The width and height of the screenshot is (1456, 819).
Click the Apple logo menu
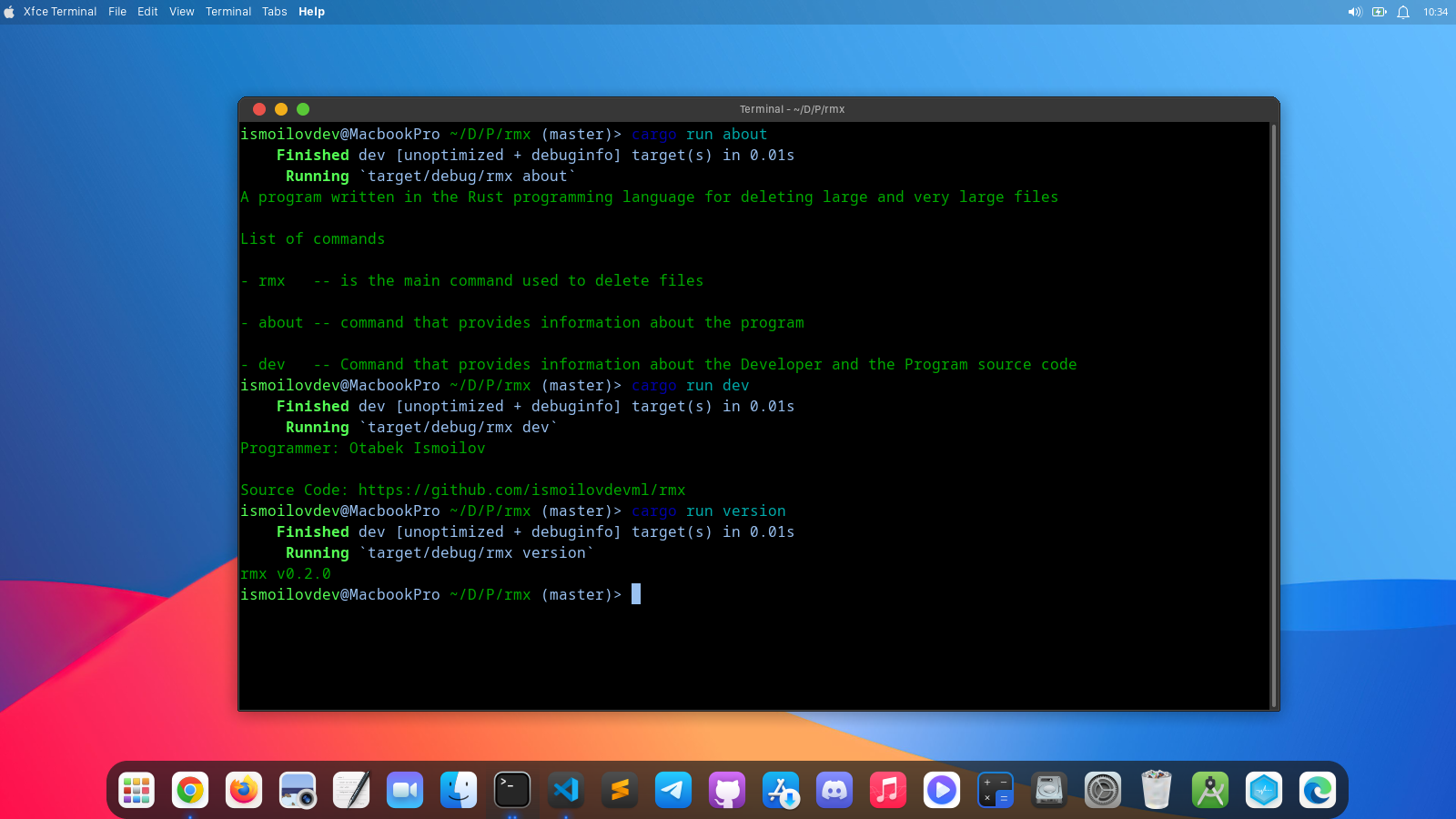tap(9, 12)
